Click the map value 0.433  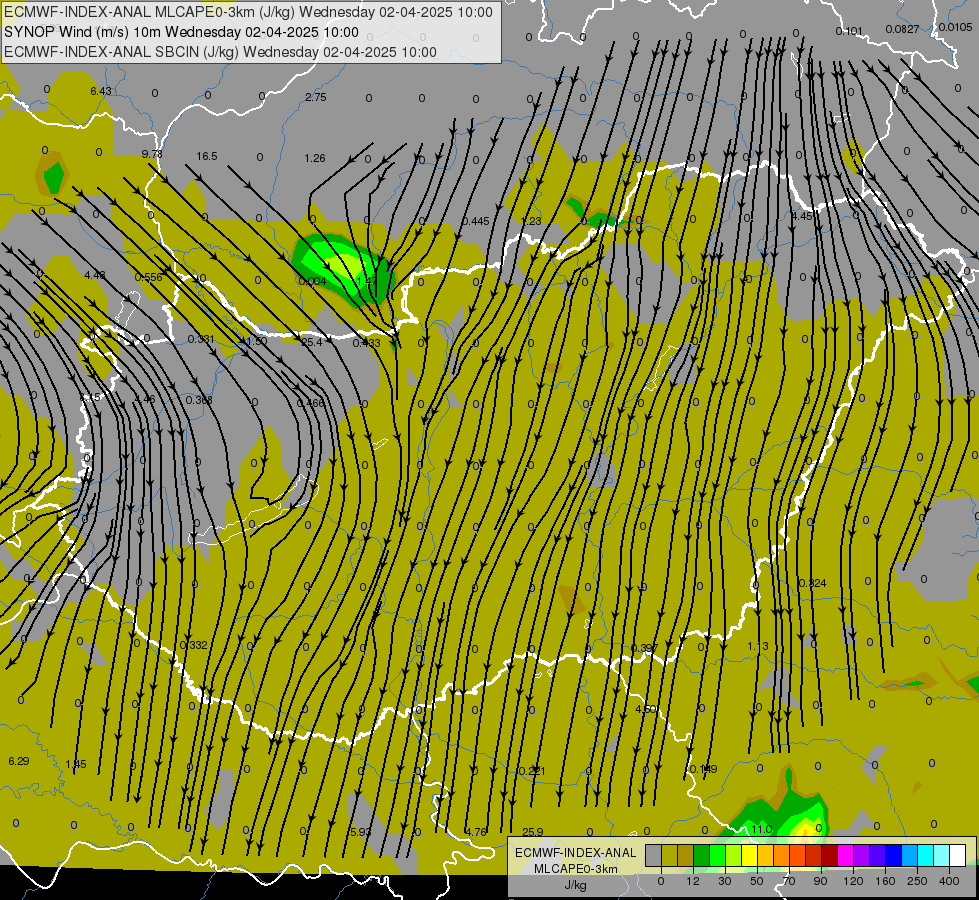pos(367,343)
